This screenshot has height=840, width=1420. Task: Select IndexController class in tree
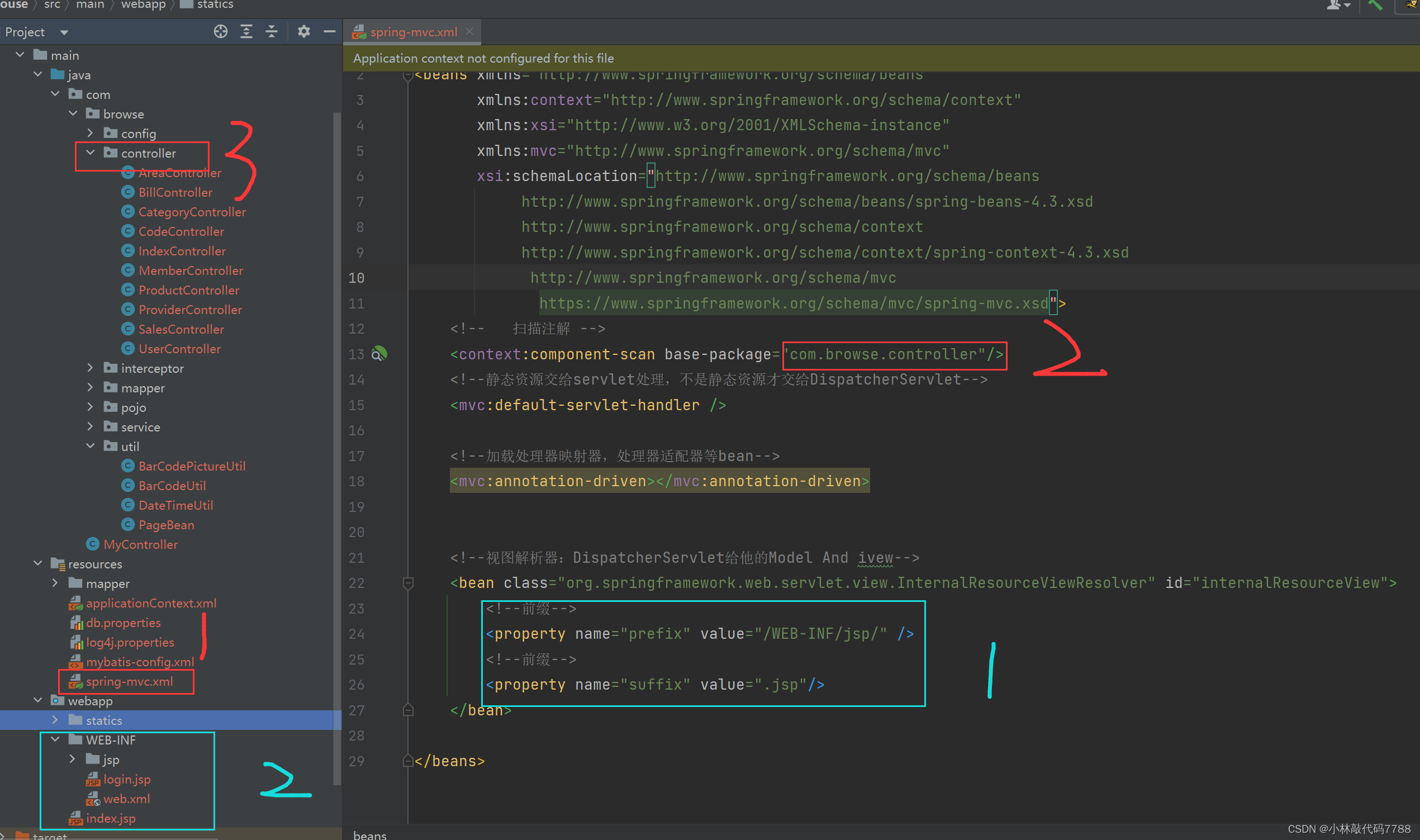point(182,251)
